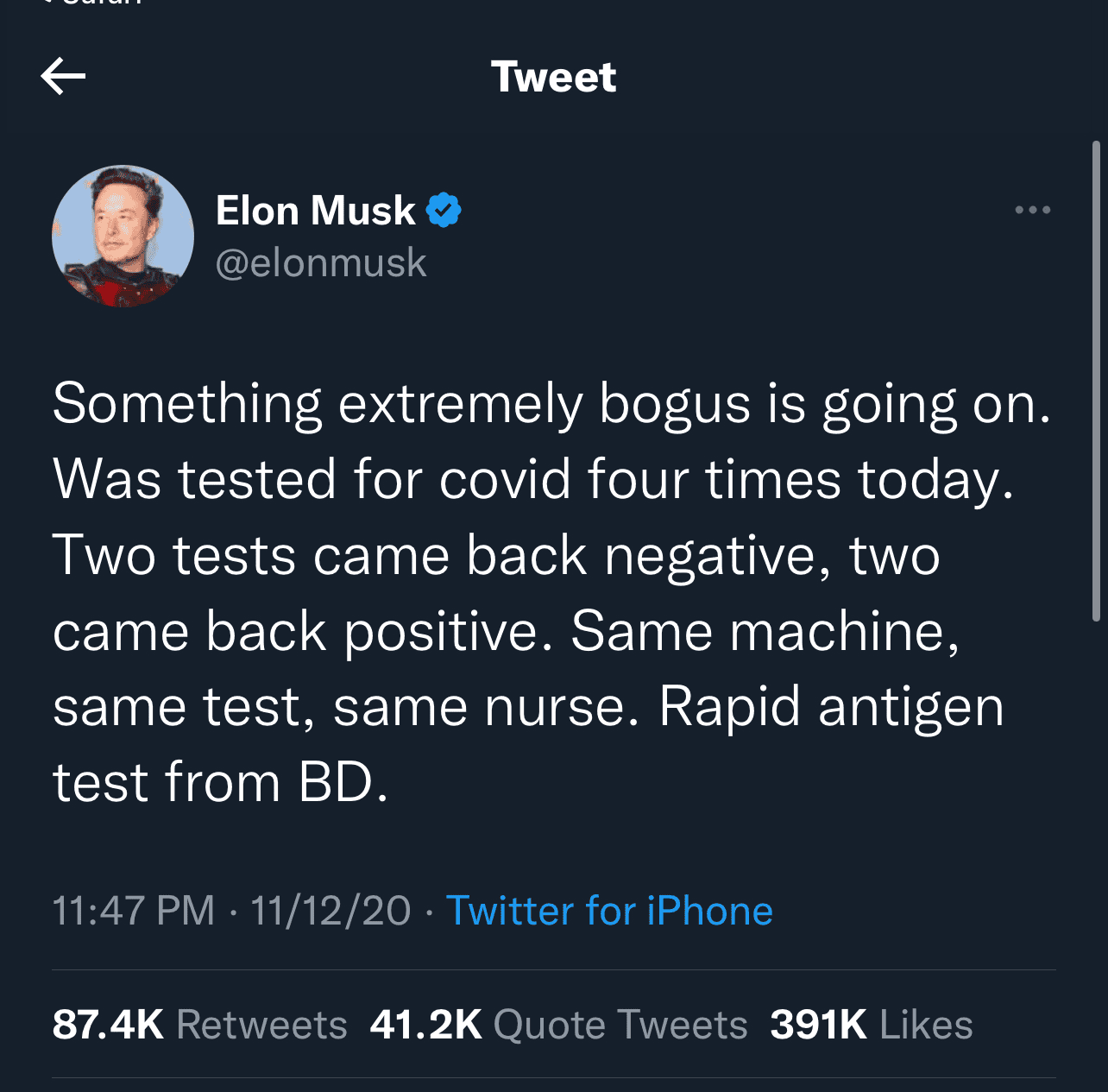Open Elon Musk's profile picture
Image resolution: width=1108 pixels, height=1092 pixels.
click(x=123, y=235)
